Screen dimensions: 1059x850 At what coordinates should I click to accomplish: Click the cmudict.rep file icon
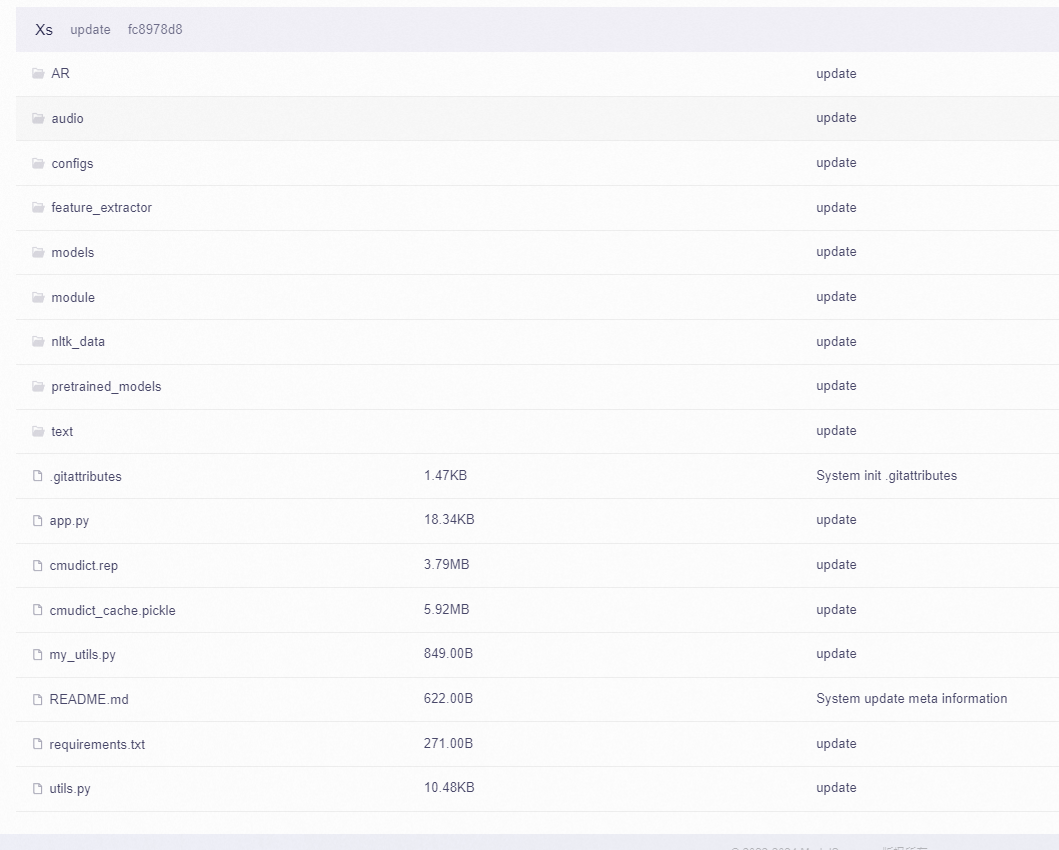38,566
